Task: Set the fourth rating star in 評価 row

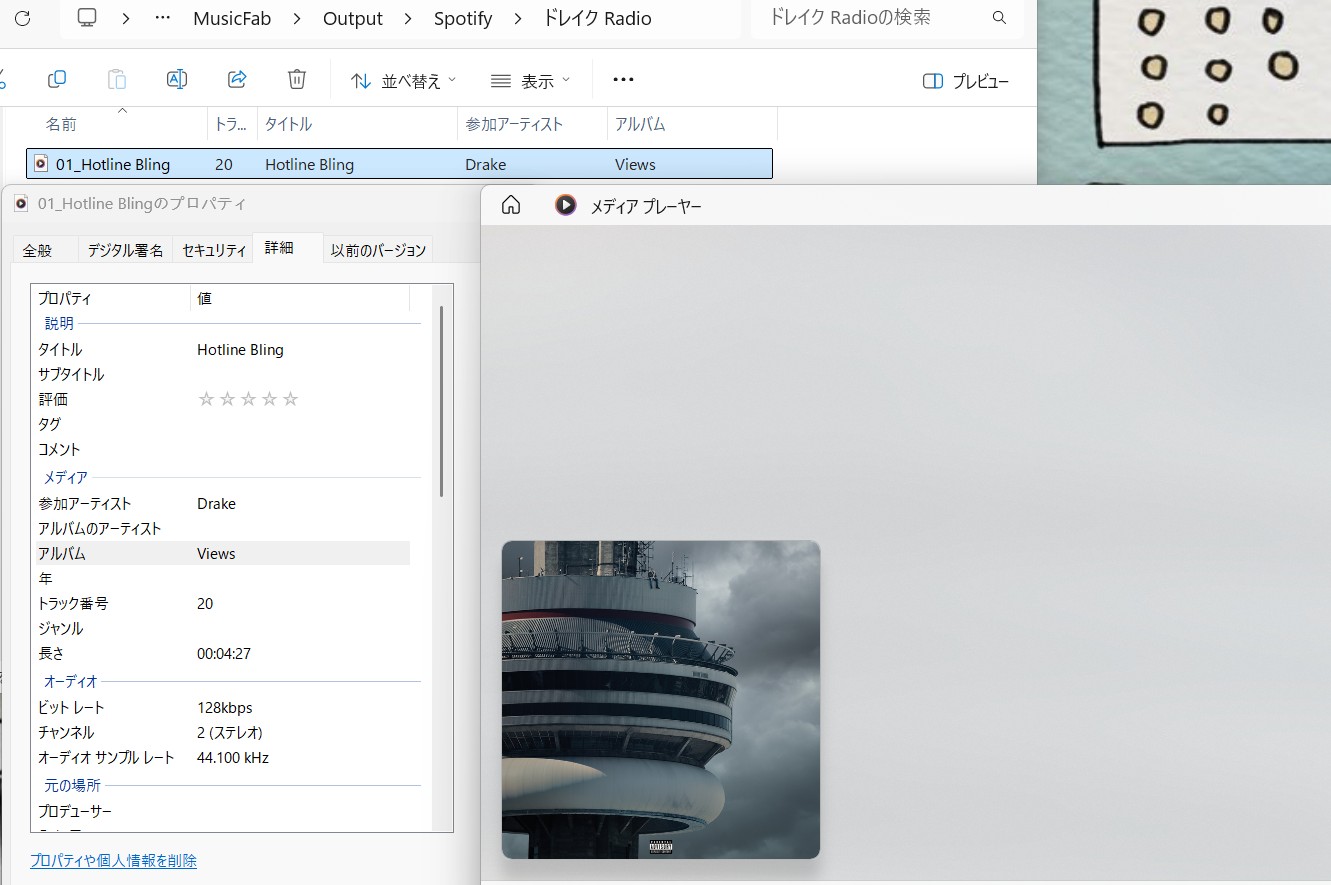Action: click(x=269, y=399)
